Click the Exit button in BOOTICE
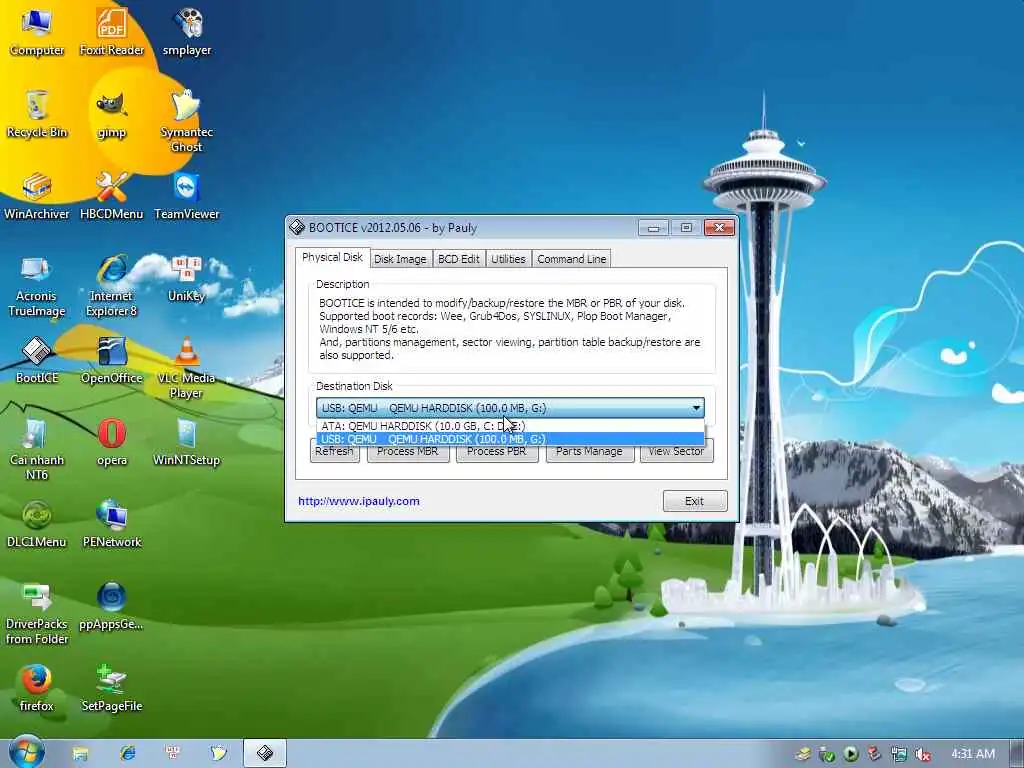 click(x=695, y=501)
